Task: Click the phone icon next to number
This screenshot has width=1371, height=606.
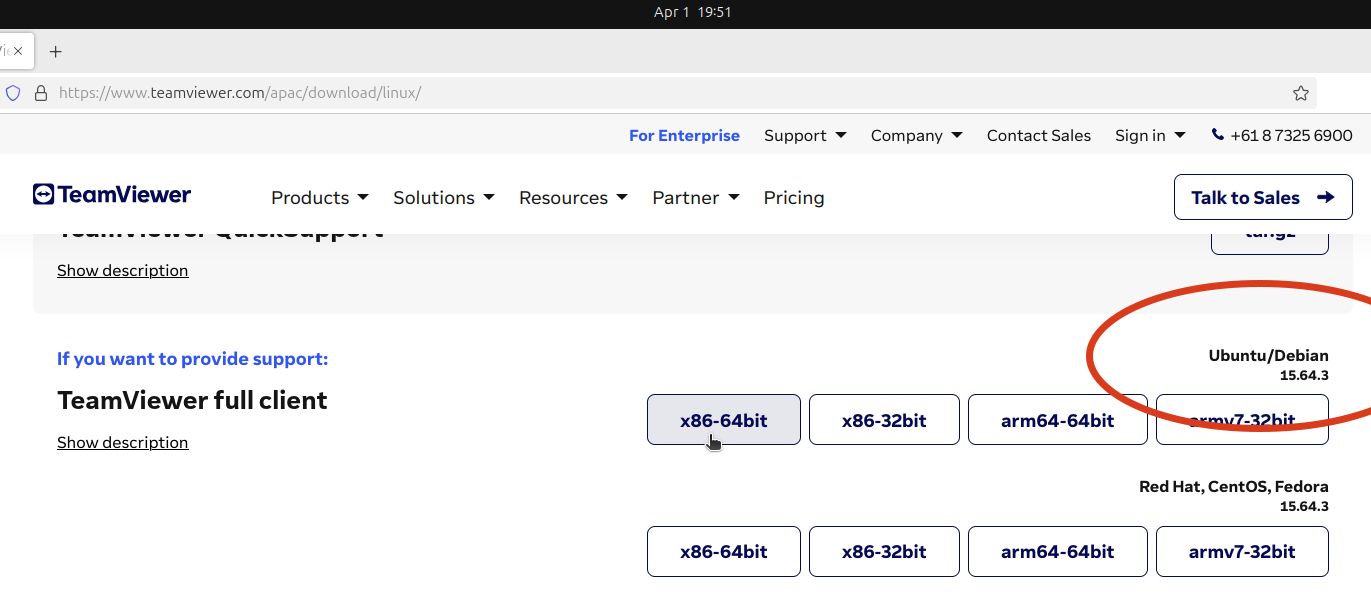Action: click(x=1217, y=134)
